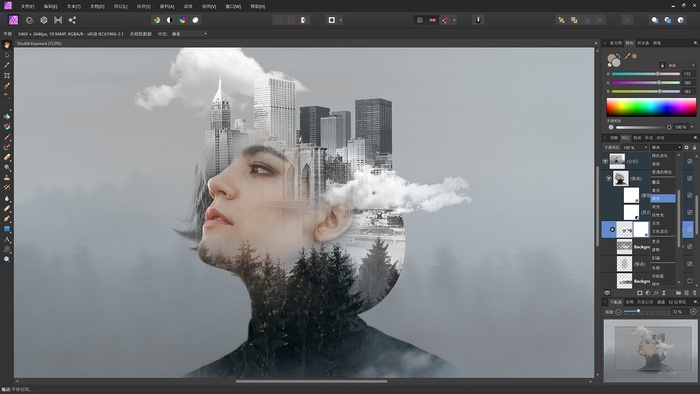Image resolution: width=700 pixels, height=394 pixels.
Task: Zoom out with navigator minus button
Action: click(618, 311)
